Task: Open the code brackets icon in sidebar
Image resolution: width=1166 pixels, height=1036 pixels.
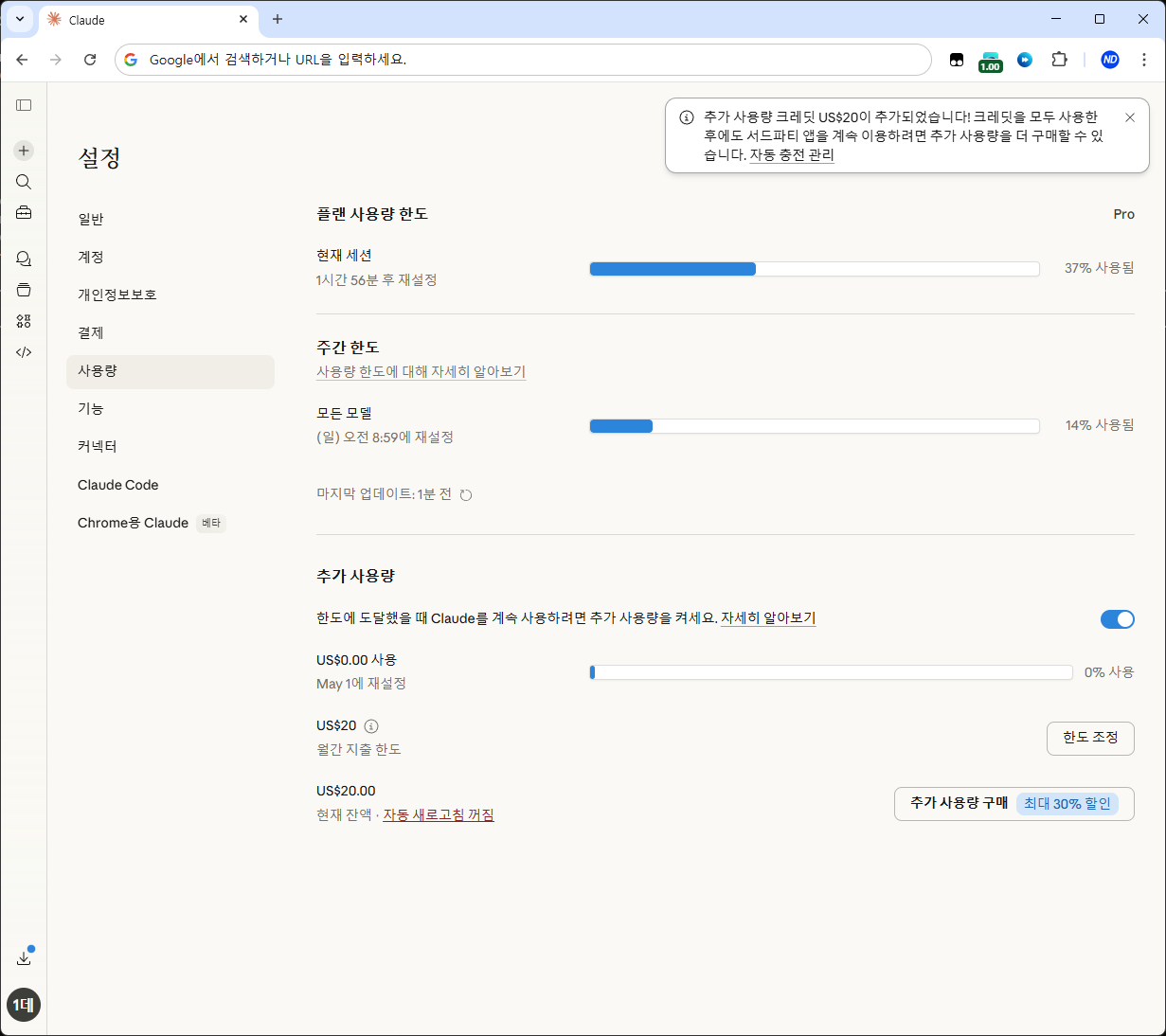Action: [x=24, y=352]
